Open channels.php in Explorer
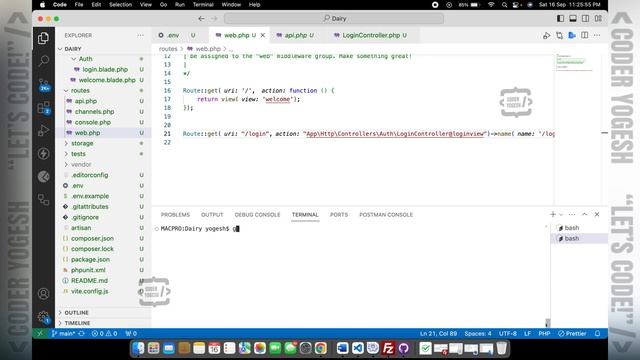The height and width of the screenshot is (360, 640). (x=94, y=111)
